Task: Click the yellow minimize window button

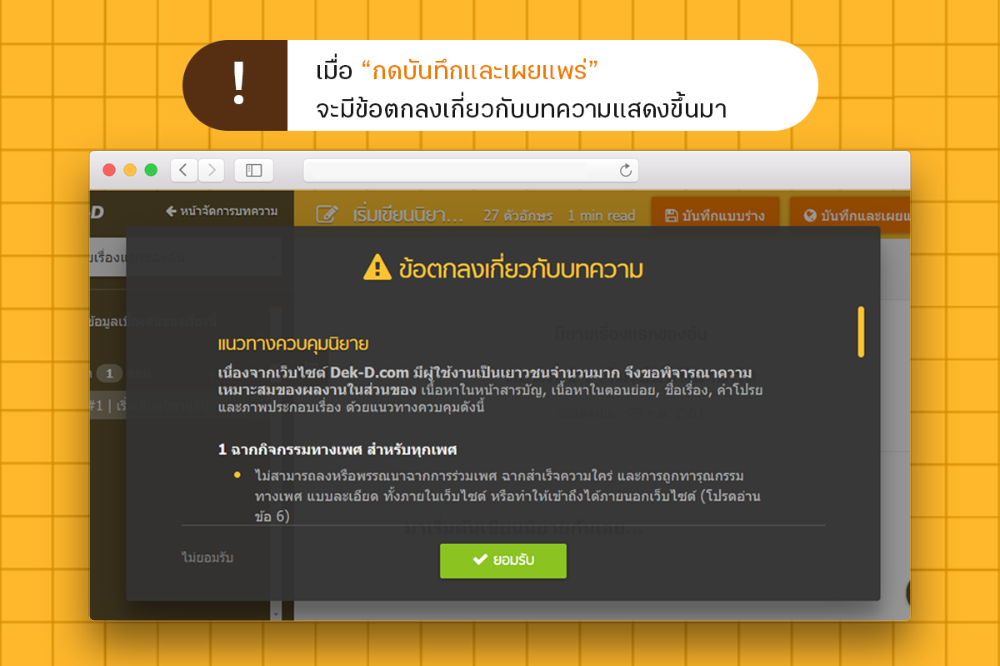Action: pyautogui.click(x=130, y=170)
